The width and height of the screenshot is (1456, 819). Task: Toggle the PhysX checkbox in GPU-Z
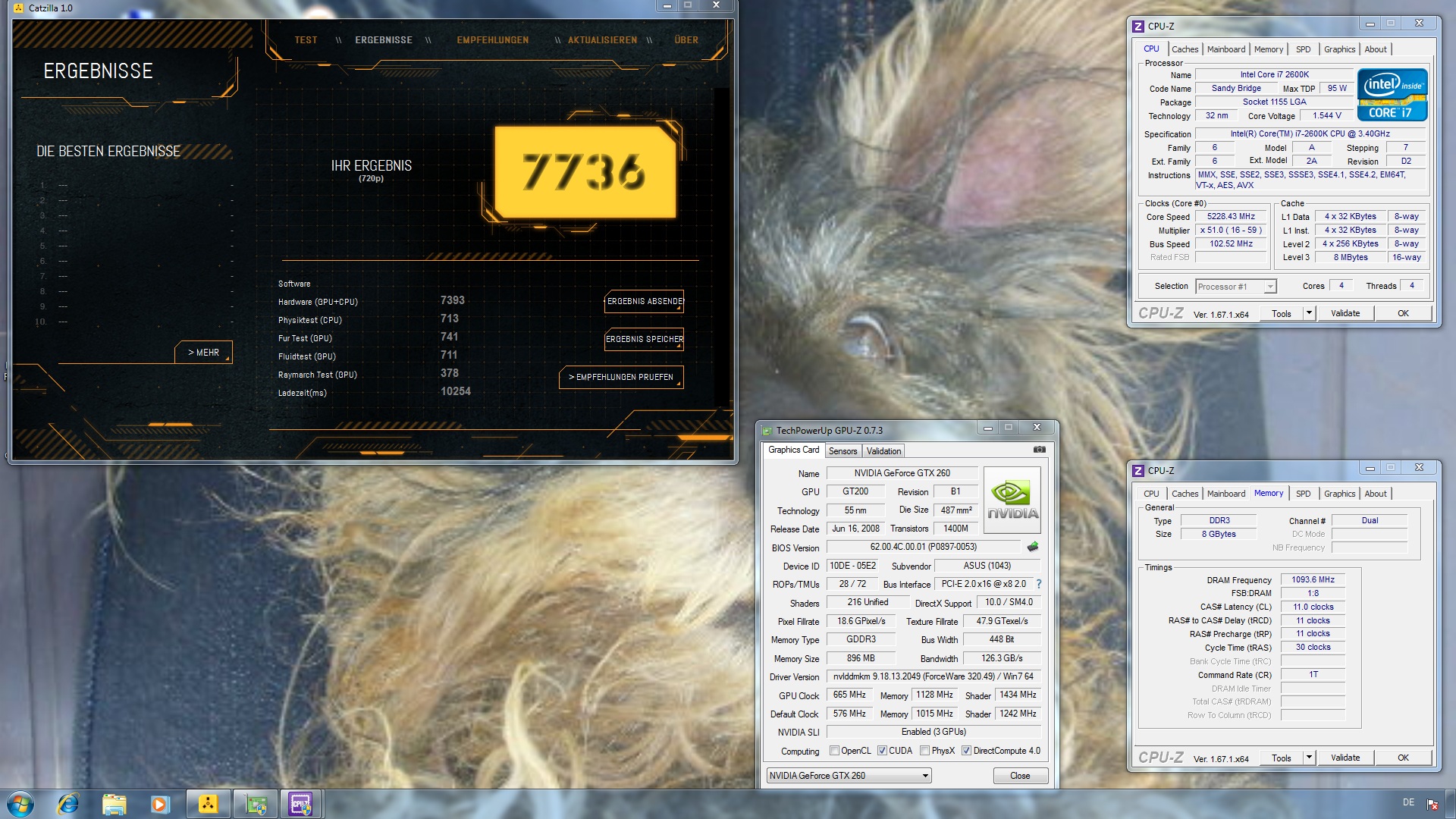point(924,751)
